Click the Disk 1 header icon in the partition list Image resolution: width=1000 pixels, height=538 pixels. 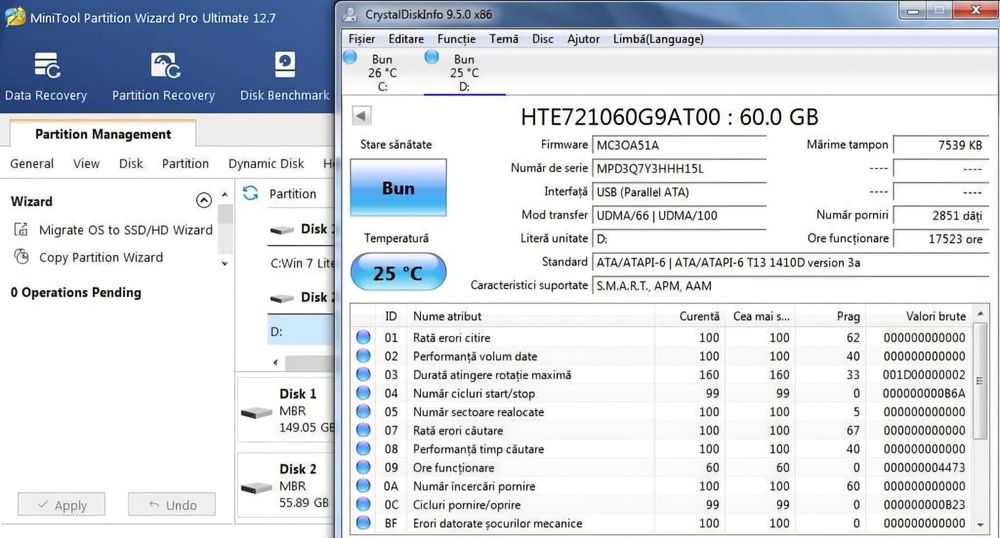point(282,230)
